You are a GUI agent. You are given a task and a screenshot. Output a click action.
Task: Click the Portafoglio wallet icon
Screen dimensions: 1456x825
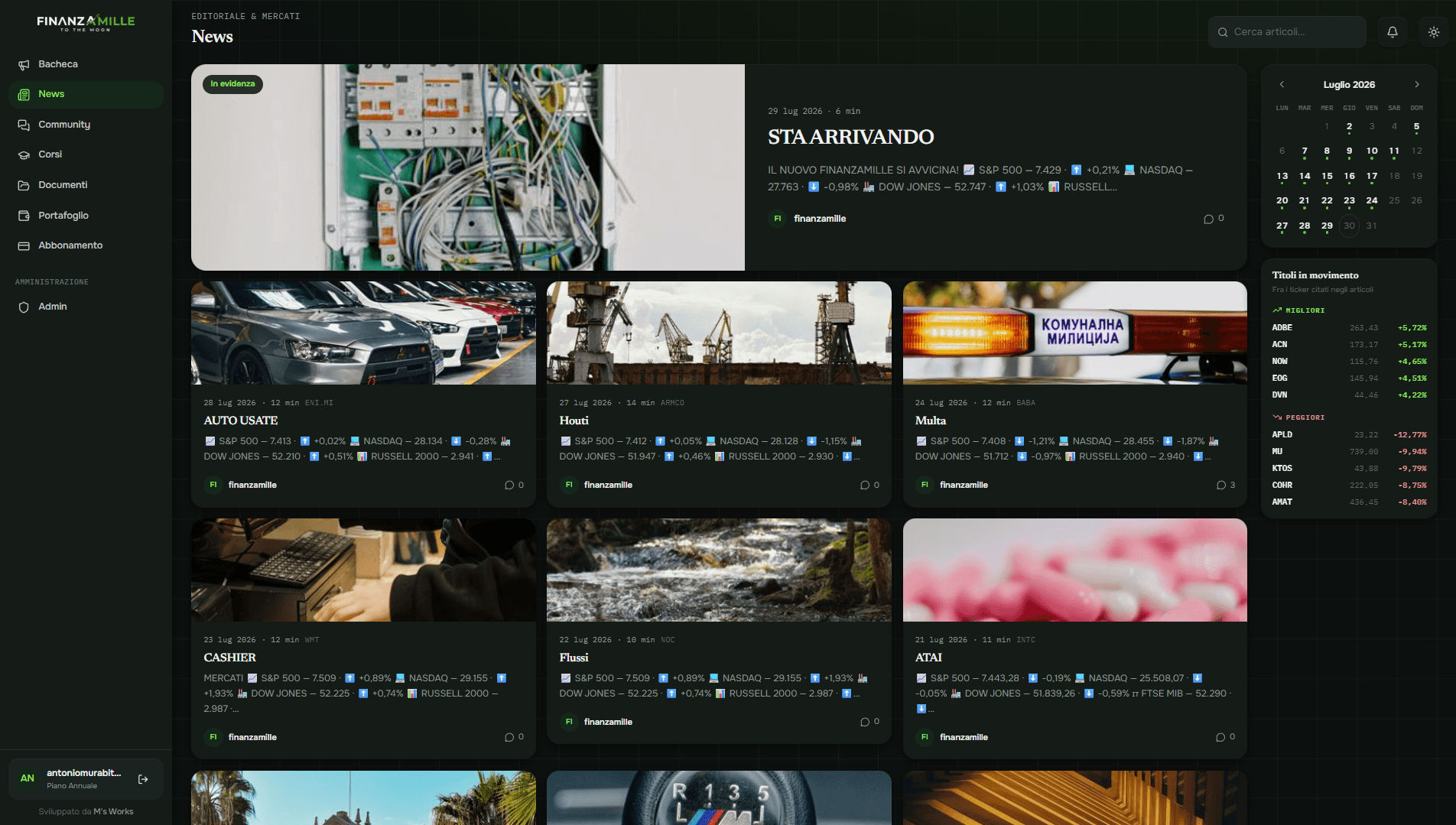(x=24, y=216)
